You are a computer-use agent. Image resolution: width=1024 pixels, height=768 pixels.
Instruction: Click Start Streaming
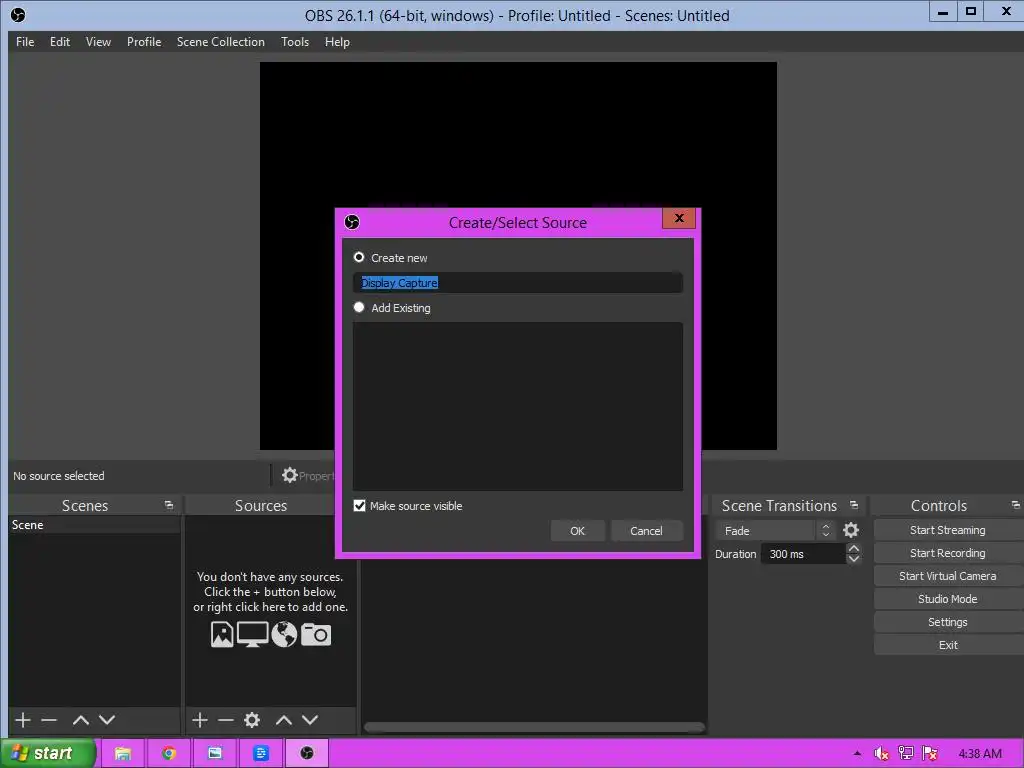948,530
